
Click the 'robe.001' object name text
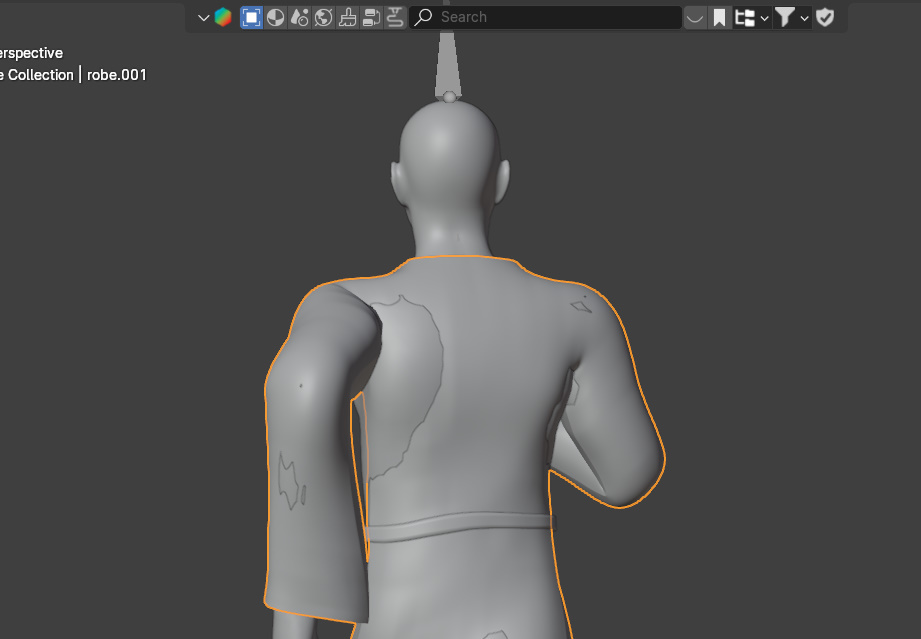[x=116, y=75]
